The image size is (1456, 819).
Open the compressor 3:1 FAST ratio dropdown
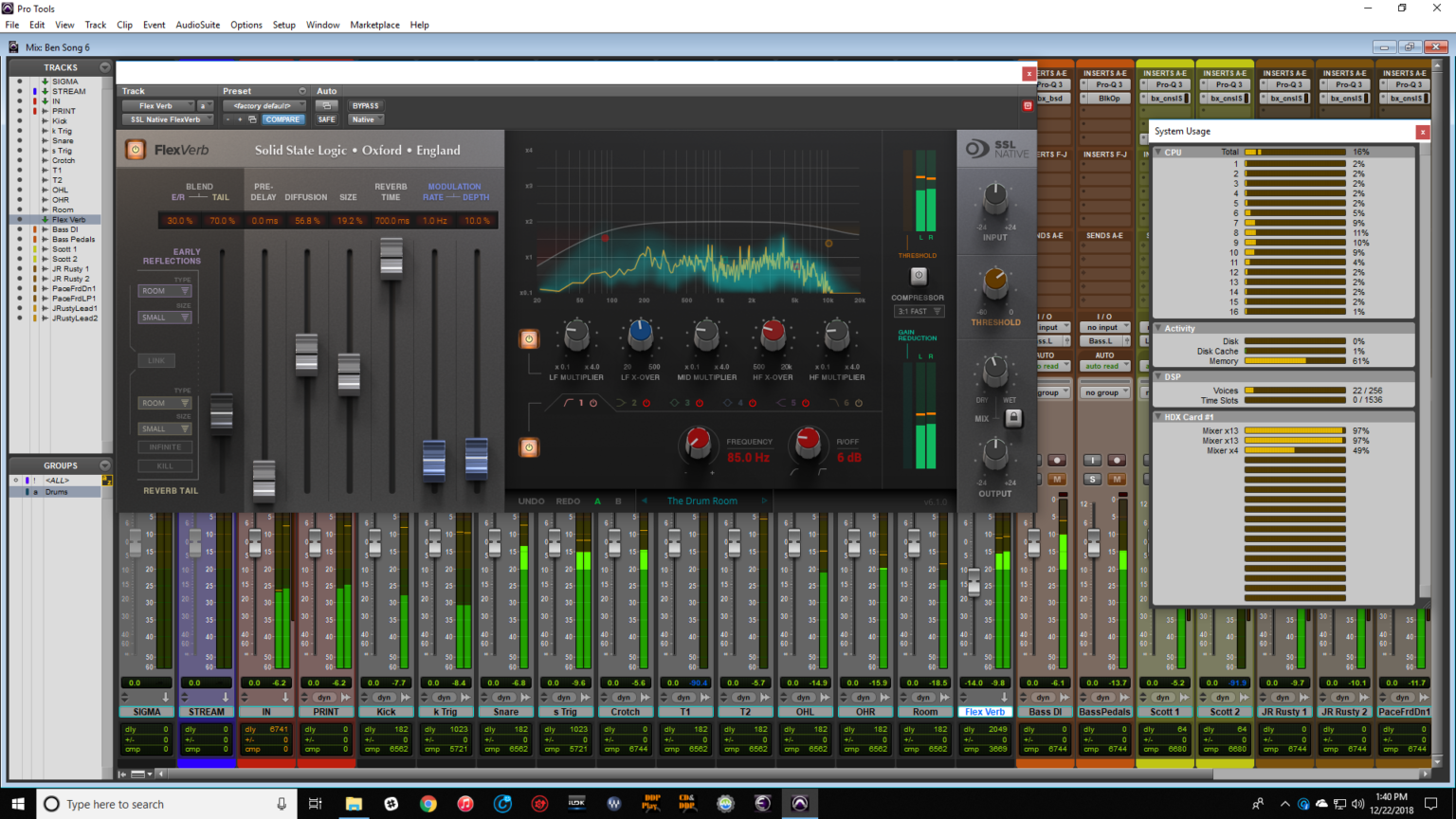point(918,310)
